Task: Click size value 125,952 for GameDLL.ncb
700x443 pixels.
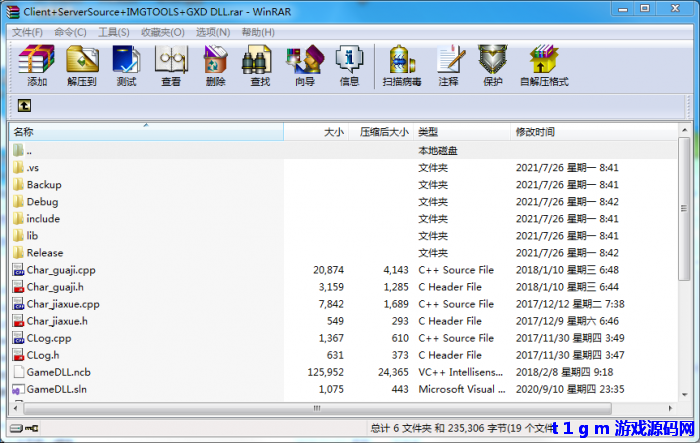Action: coord(325,372)
